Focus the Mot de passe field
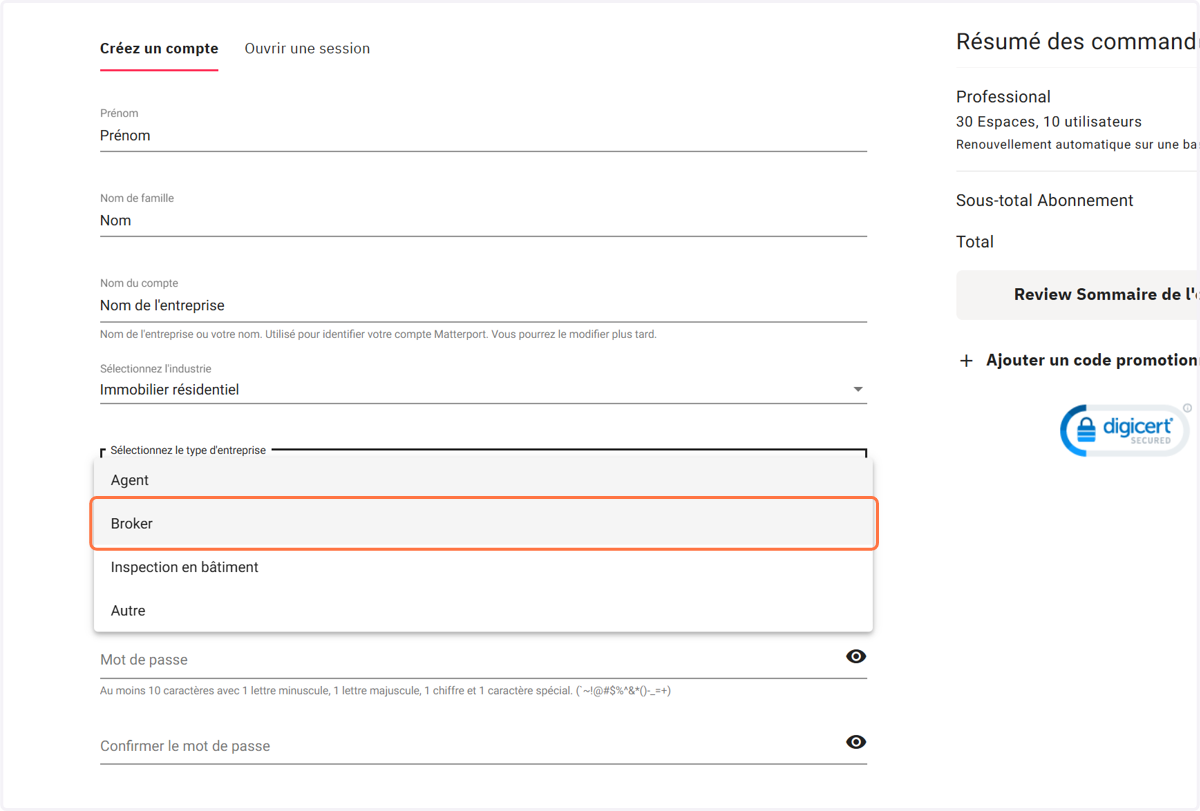The height and width of the screenshot is (811, 1200). [x=470, y=660]
